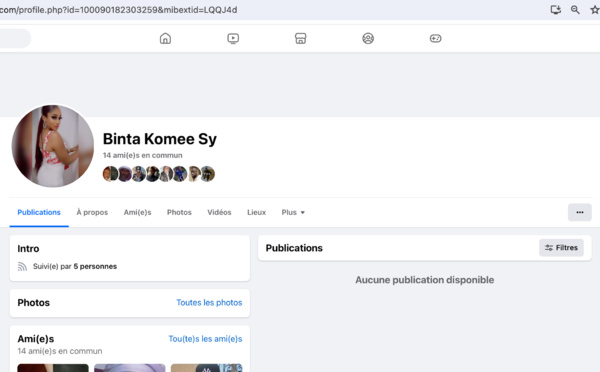The height and width of the screenshot is (372, 600).
Task: Open the Marketplace storefront icon
Action: (300, 38)
